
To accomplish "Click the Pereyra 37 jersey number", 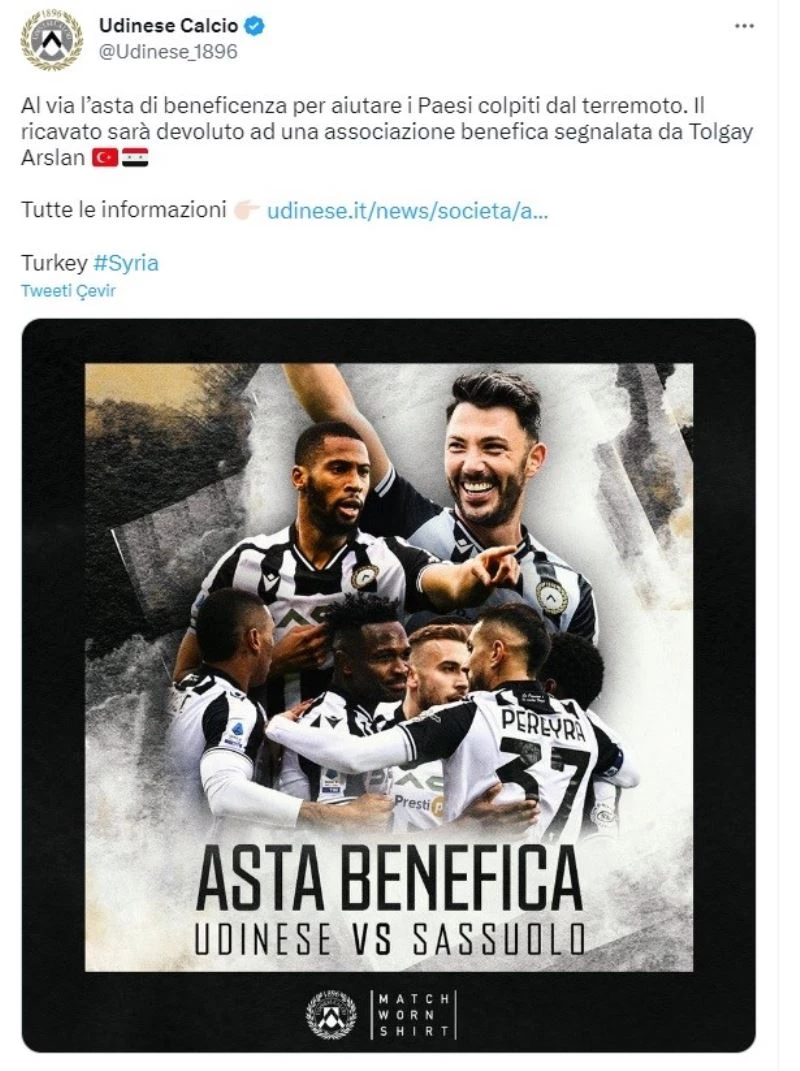I will pos(543,784).
